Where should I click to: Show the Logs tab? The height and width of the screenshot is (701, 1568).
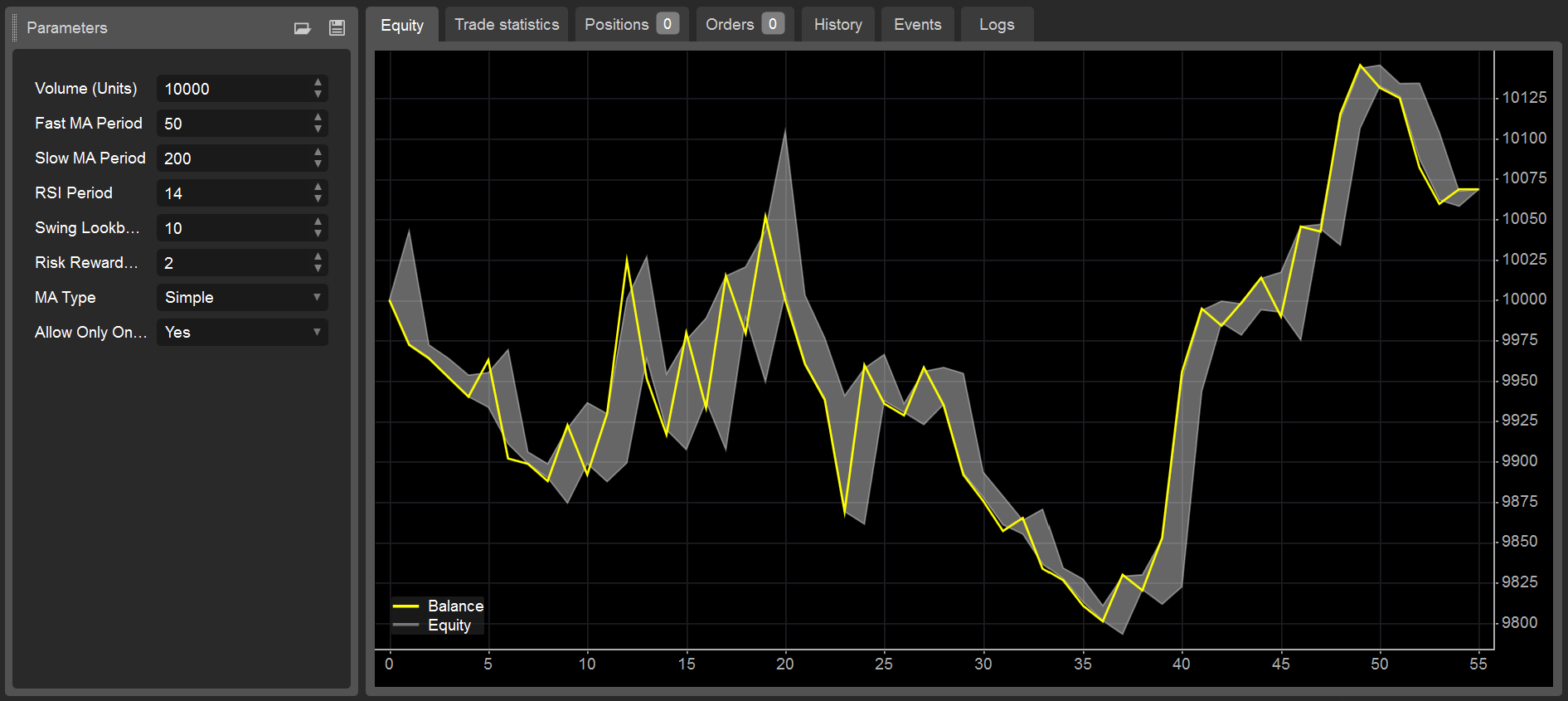(996, 25)
